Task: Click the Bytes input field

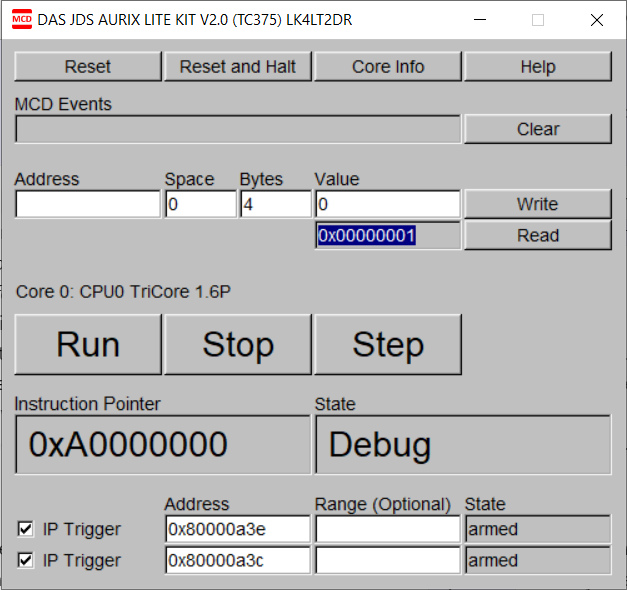Action: (276, 204)
